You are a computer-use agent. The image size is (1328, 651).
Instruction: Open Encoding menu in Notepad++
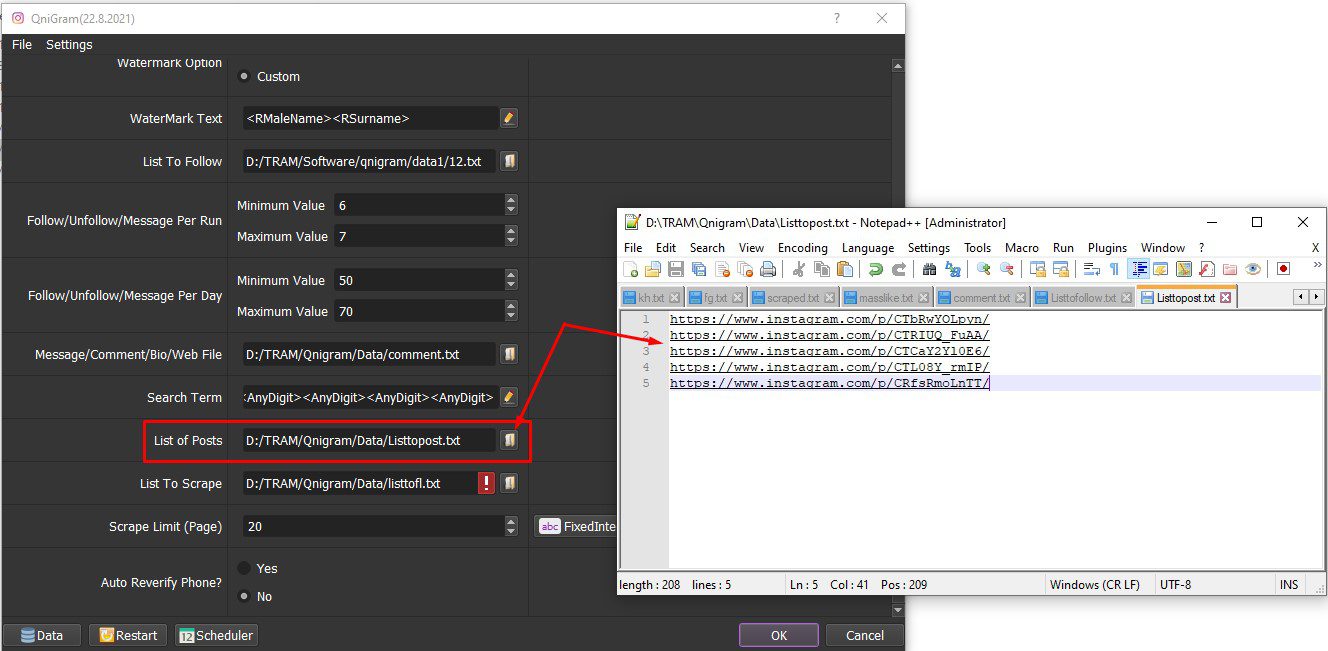coord(803,247)
